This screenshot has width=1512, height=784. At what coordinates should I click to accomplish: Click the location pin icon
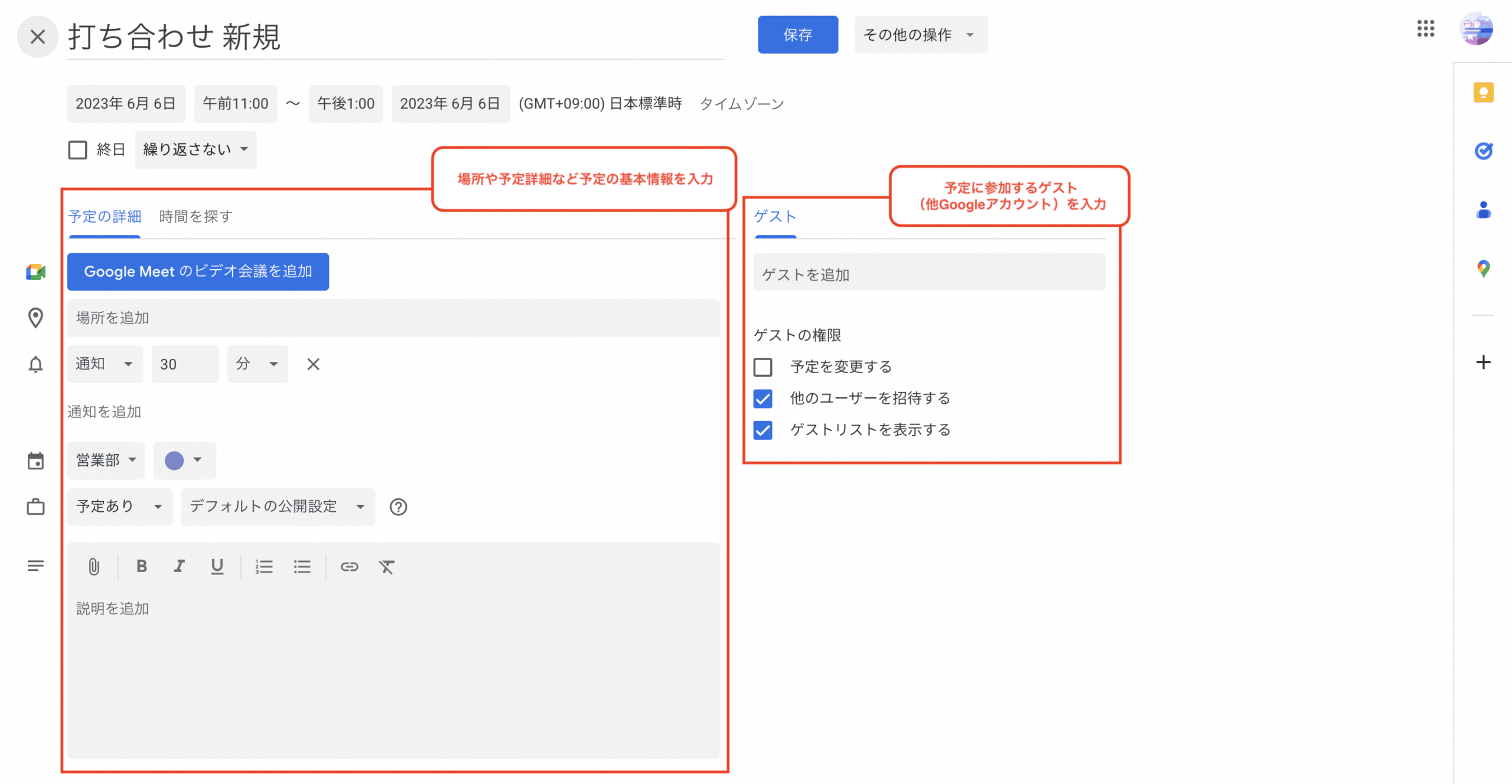[35, 318]
